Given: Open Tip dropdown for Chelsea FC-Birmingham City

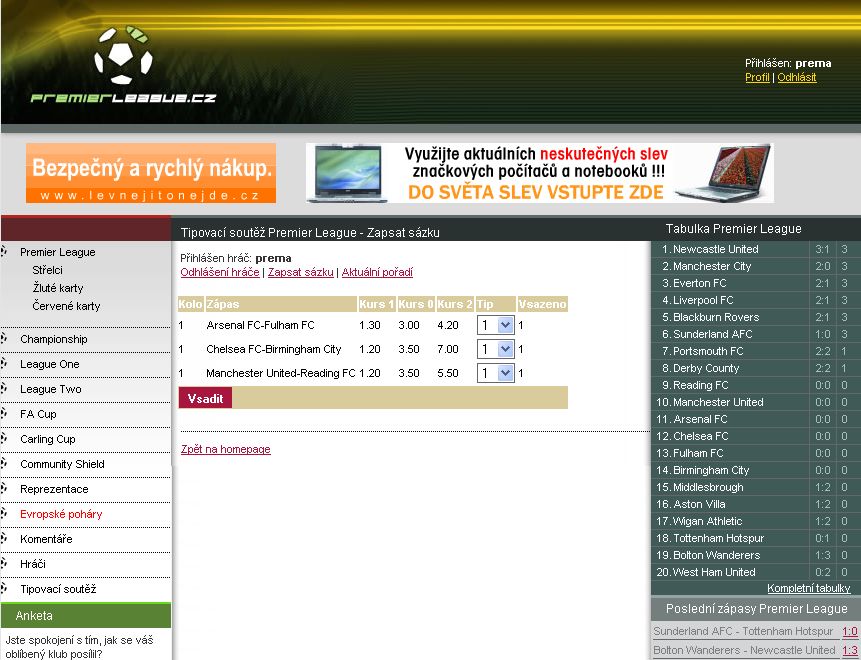Looking at the screenshot, I should 495,349.
